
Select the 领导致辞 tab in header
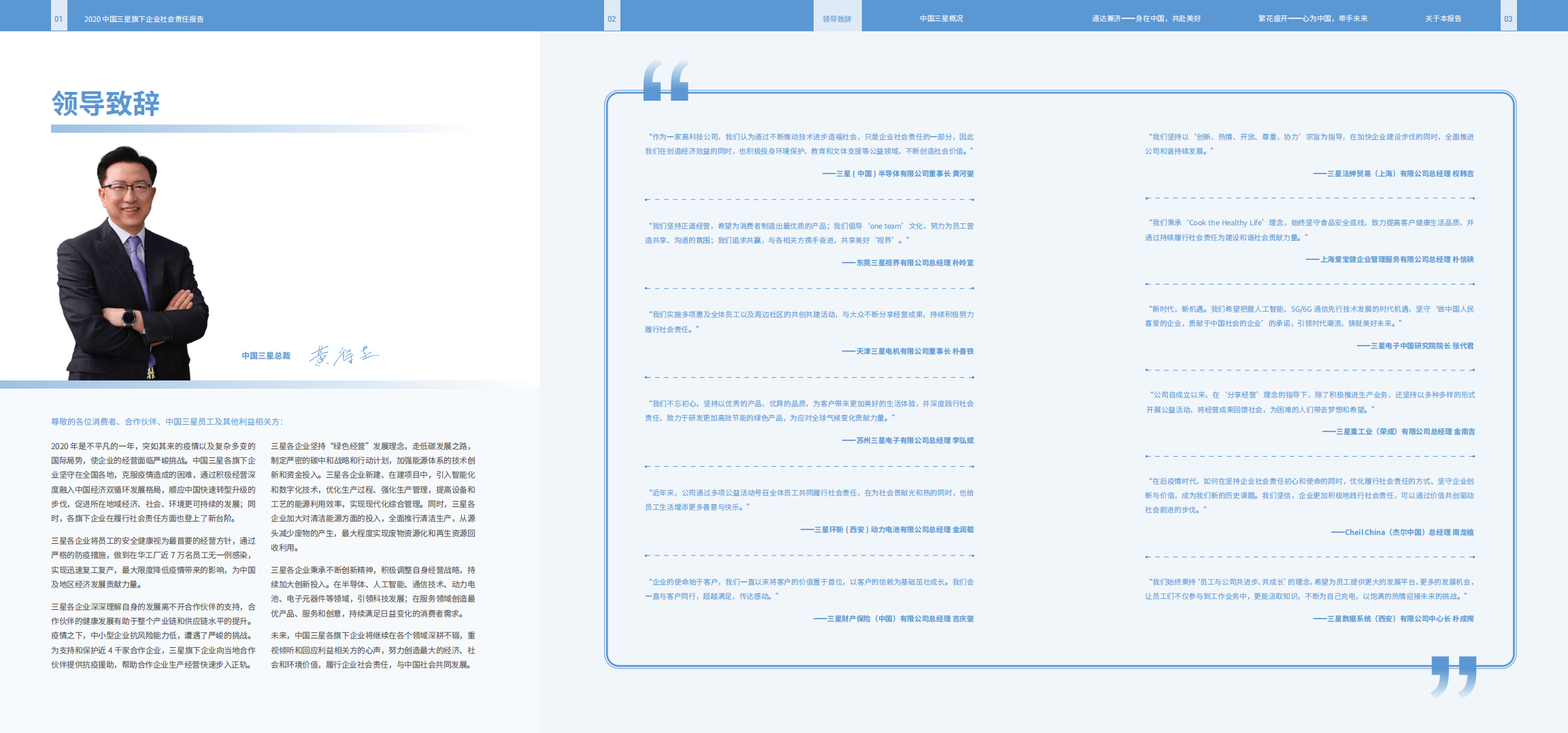[837, 19]
